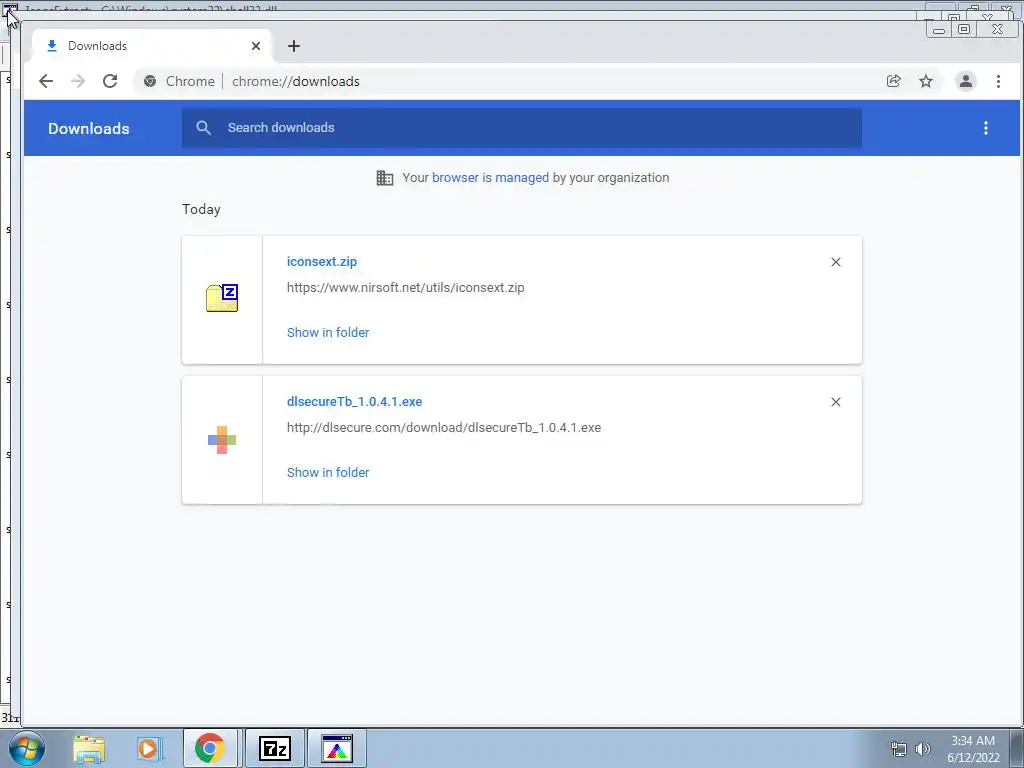Click the dlsecureTb exe icon thumbnail
This screenshot has width=1024, height=768.
tap(222, 440)
